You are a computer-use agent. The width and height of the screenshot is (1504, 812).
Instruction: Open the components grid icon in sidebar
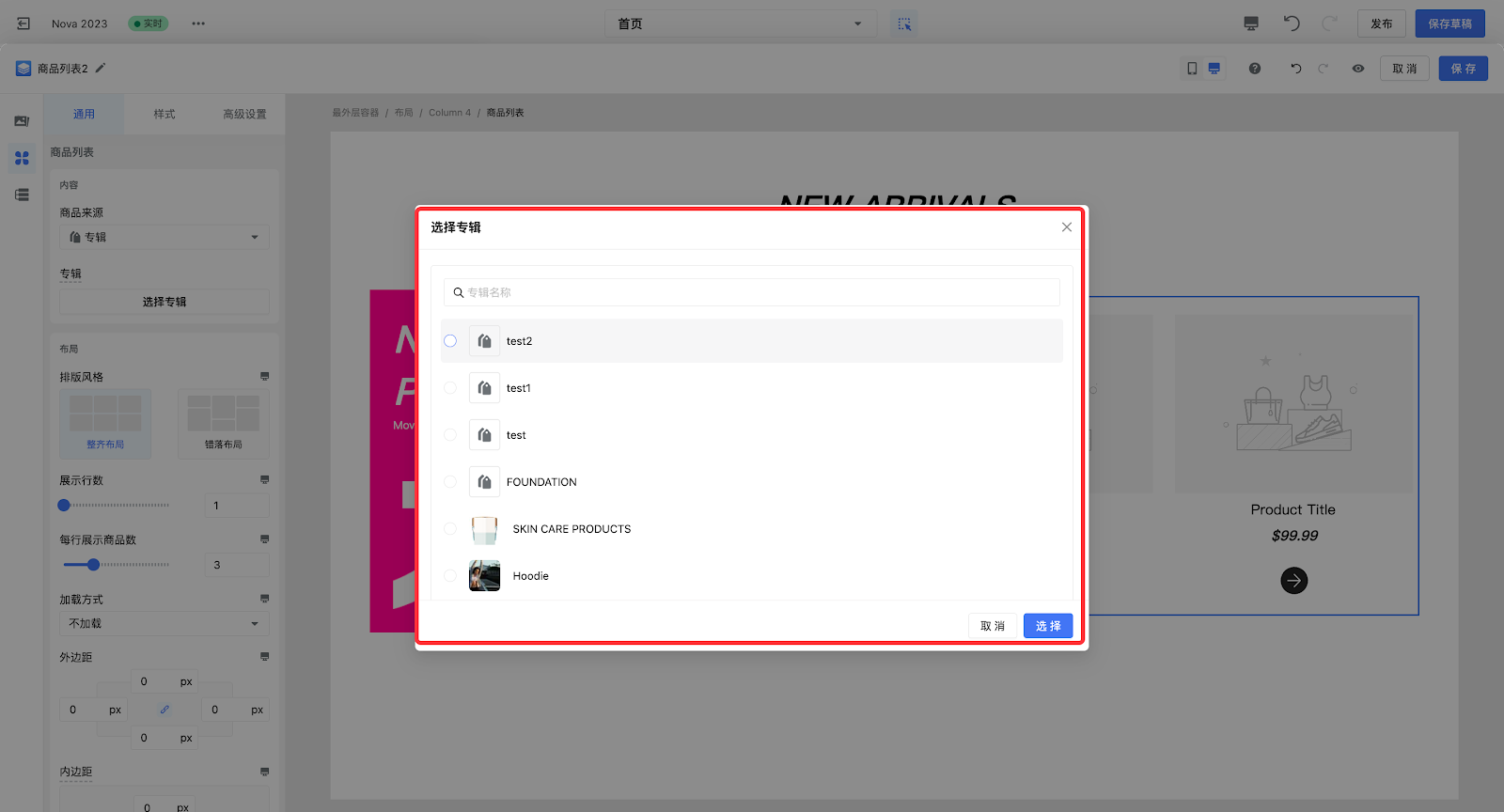(22, 158)
